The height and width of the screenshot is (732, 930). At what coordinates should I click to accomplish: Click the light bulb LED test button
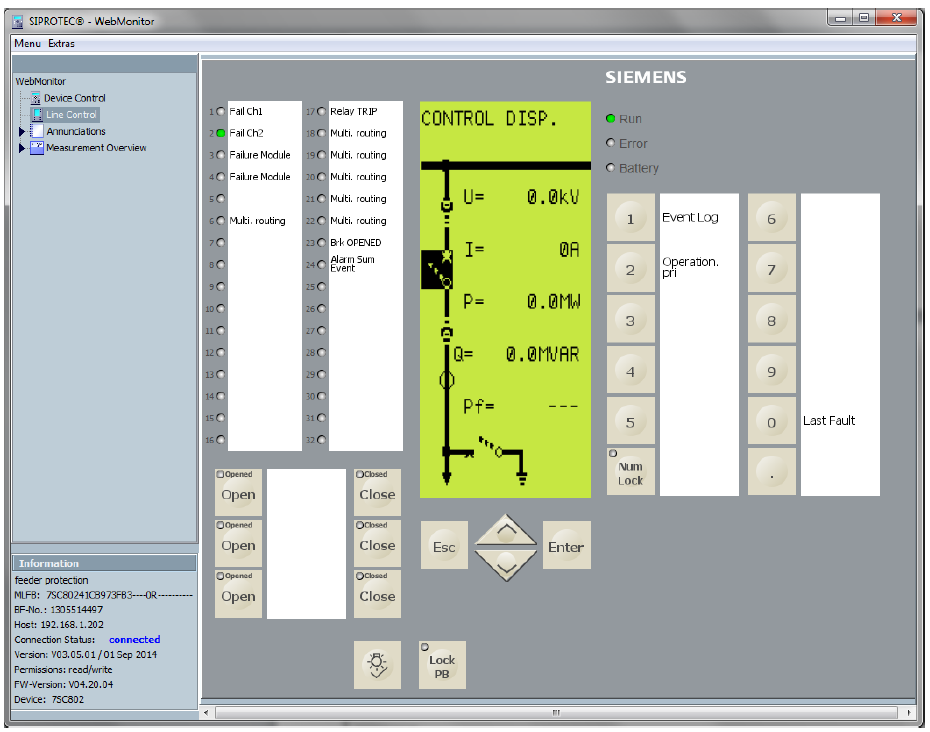[x=377, y=664]
